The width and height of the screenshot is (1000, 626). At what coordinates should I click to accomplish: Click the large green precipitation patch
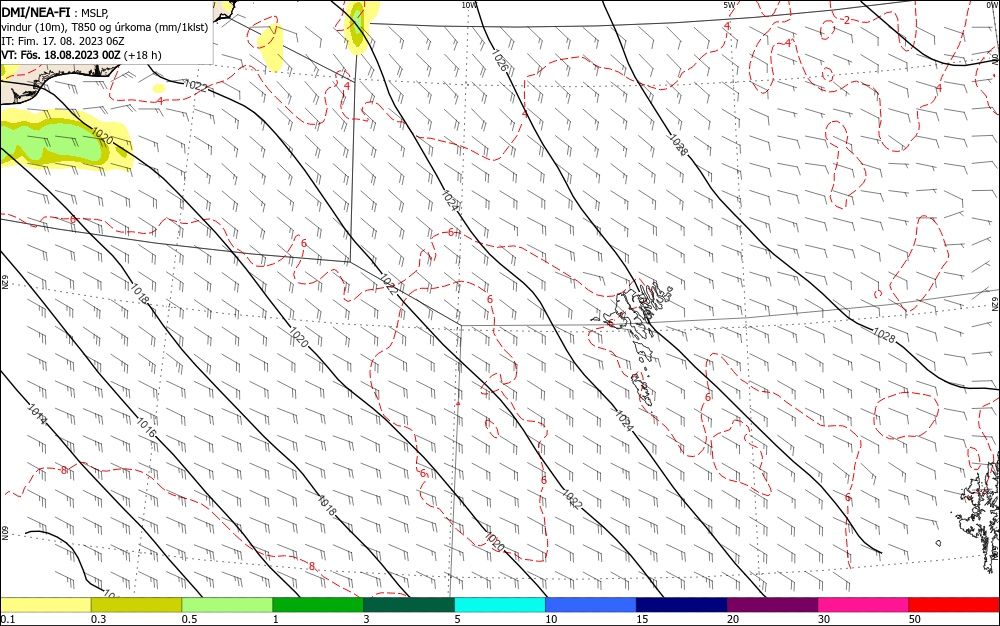[x=54, y=140]
